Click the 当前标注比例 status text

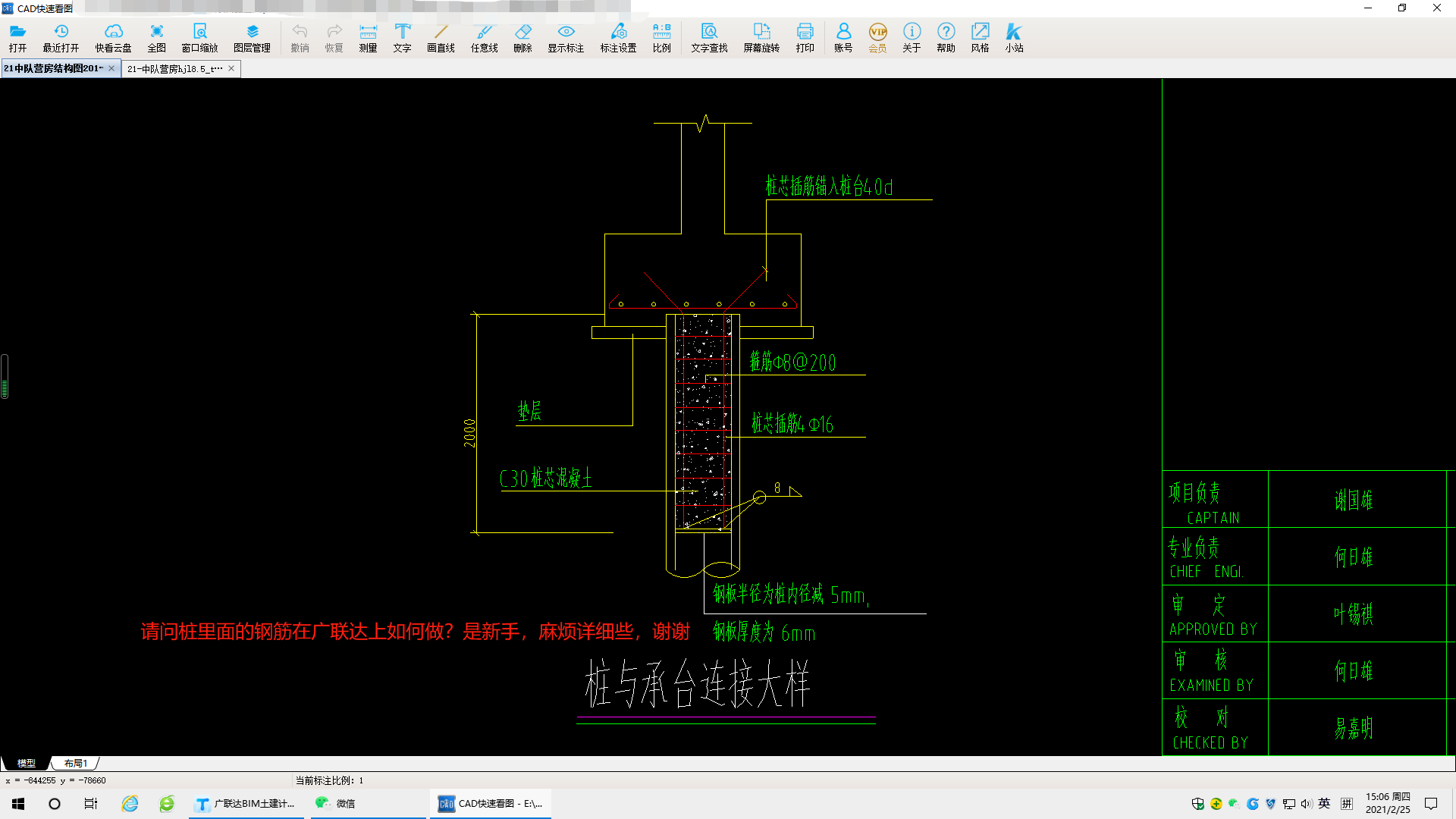329,780
